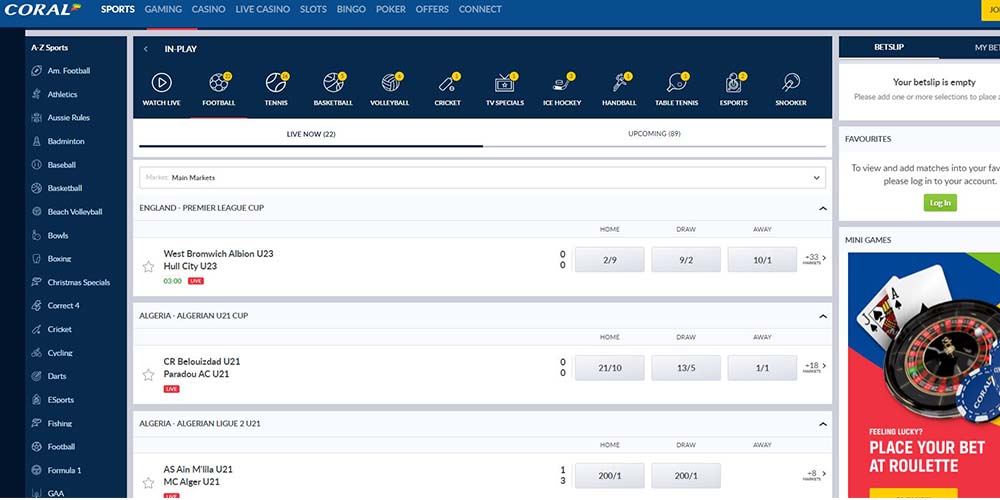Viewport: 1000px width, 500px height.
Task: Select the Basketball in-play icon
Action: click(x=332, y=83)
